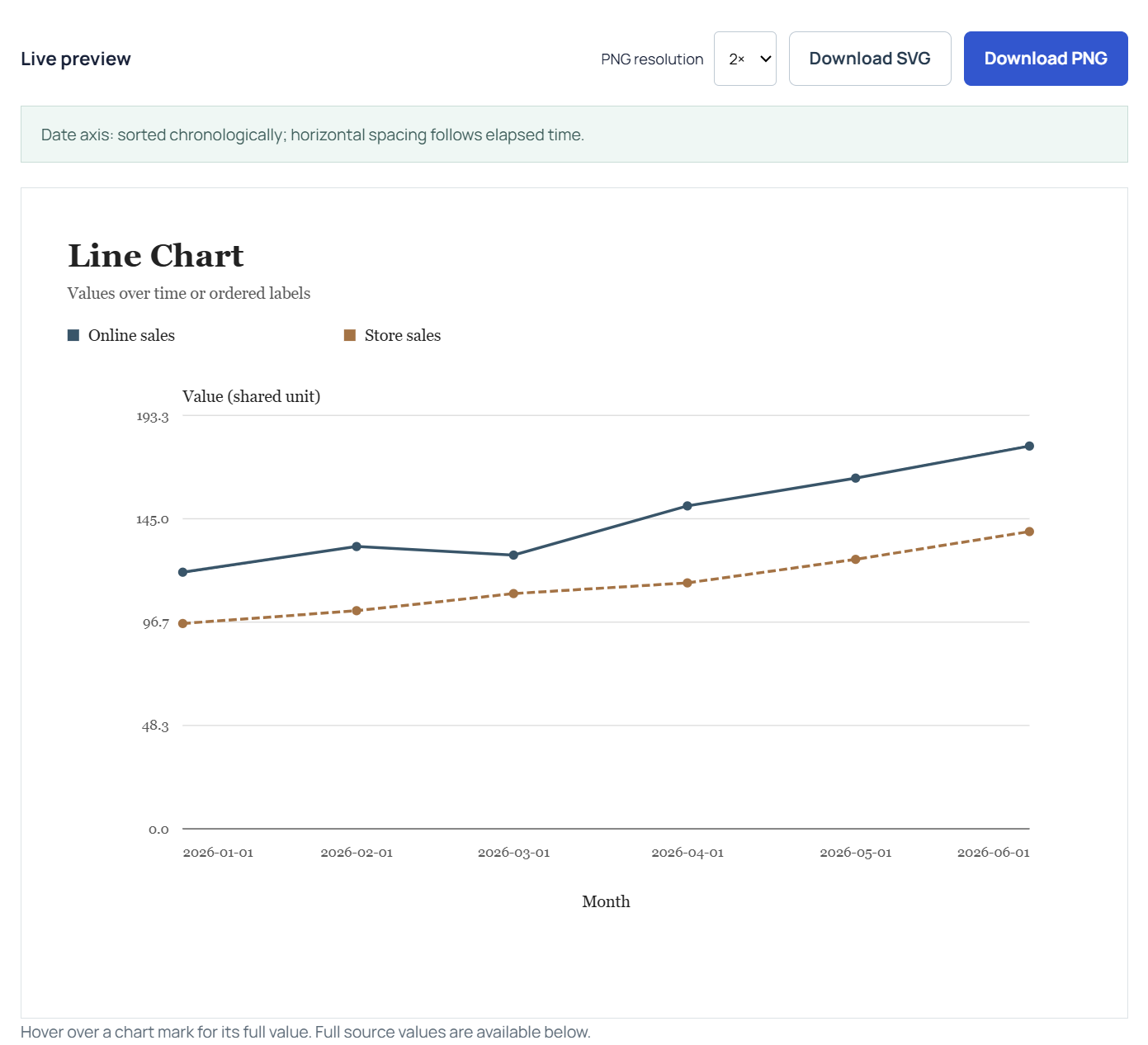Click the Month axis label
The image size is (1148, 1045).
tap(606, 901)
